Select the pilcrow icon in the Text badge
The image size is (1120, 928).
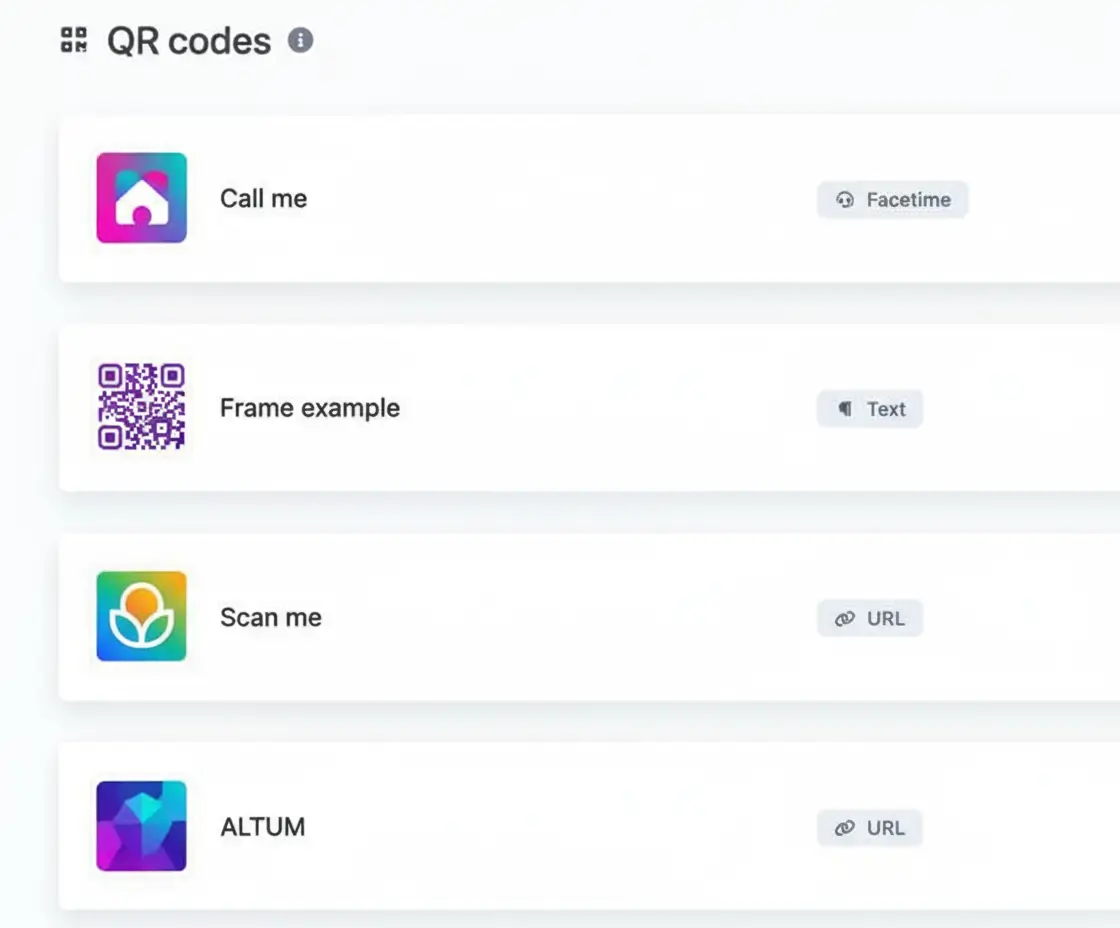tap(846, 408)
